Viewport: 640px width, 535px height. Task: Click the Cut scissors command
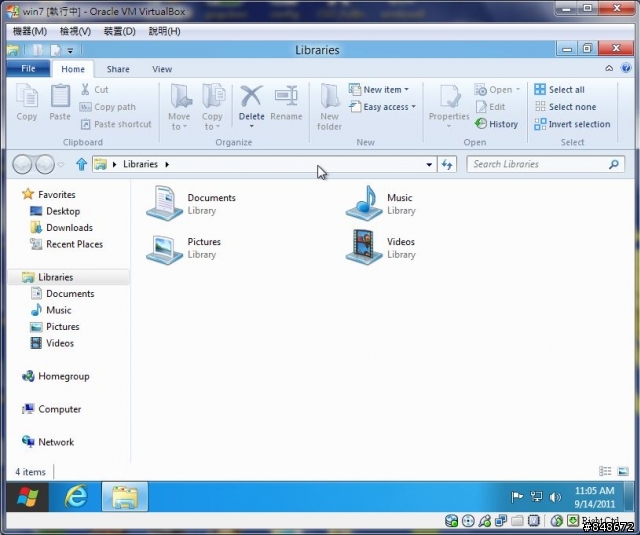click(95, 89)
